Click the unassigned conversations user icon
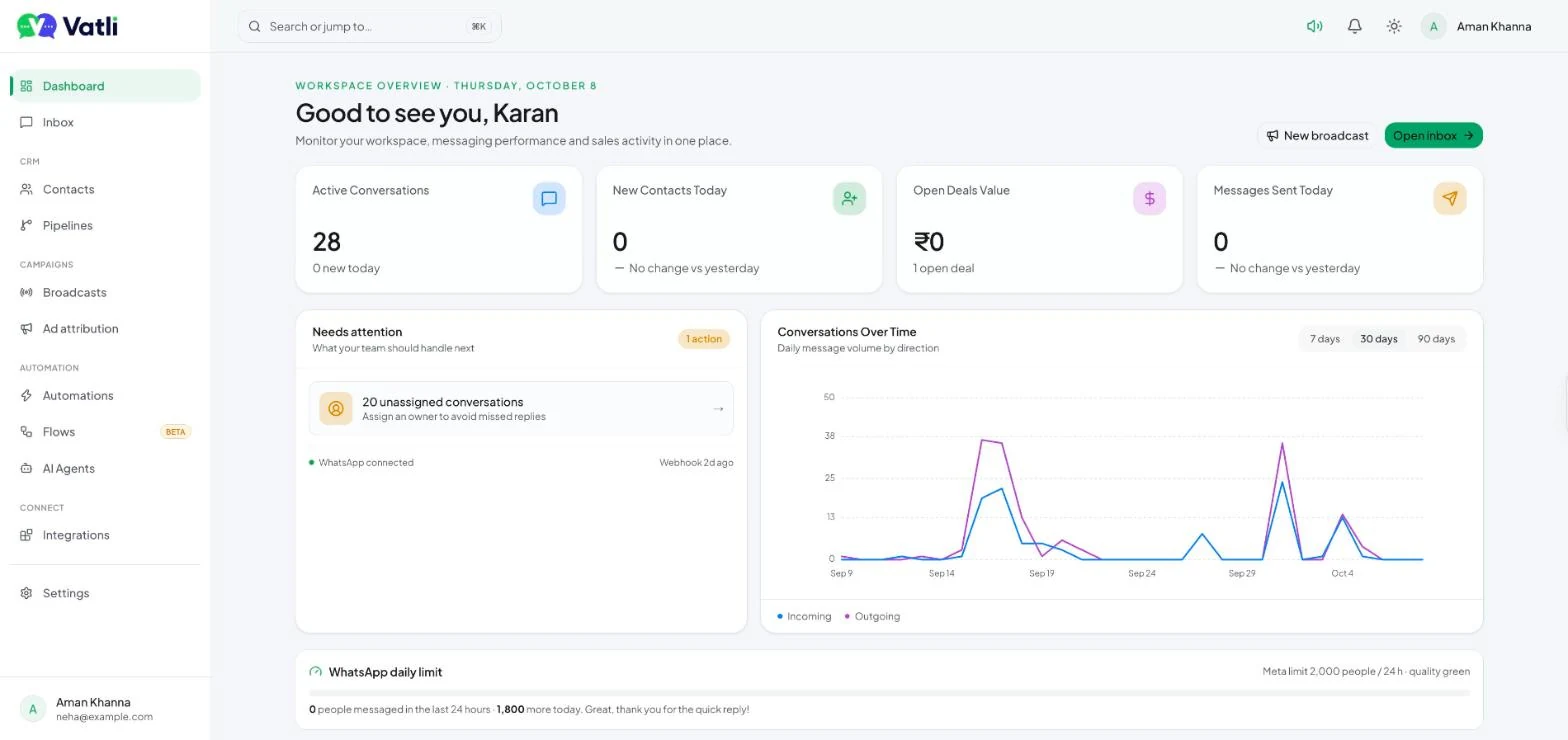1568x740 pixels. (336, 408)
